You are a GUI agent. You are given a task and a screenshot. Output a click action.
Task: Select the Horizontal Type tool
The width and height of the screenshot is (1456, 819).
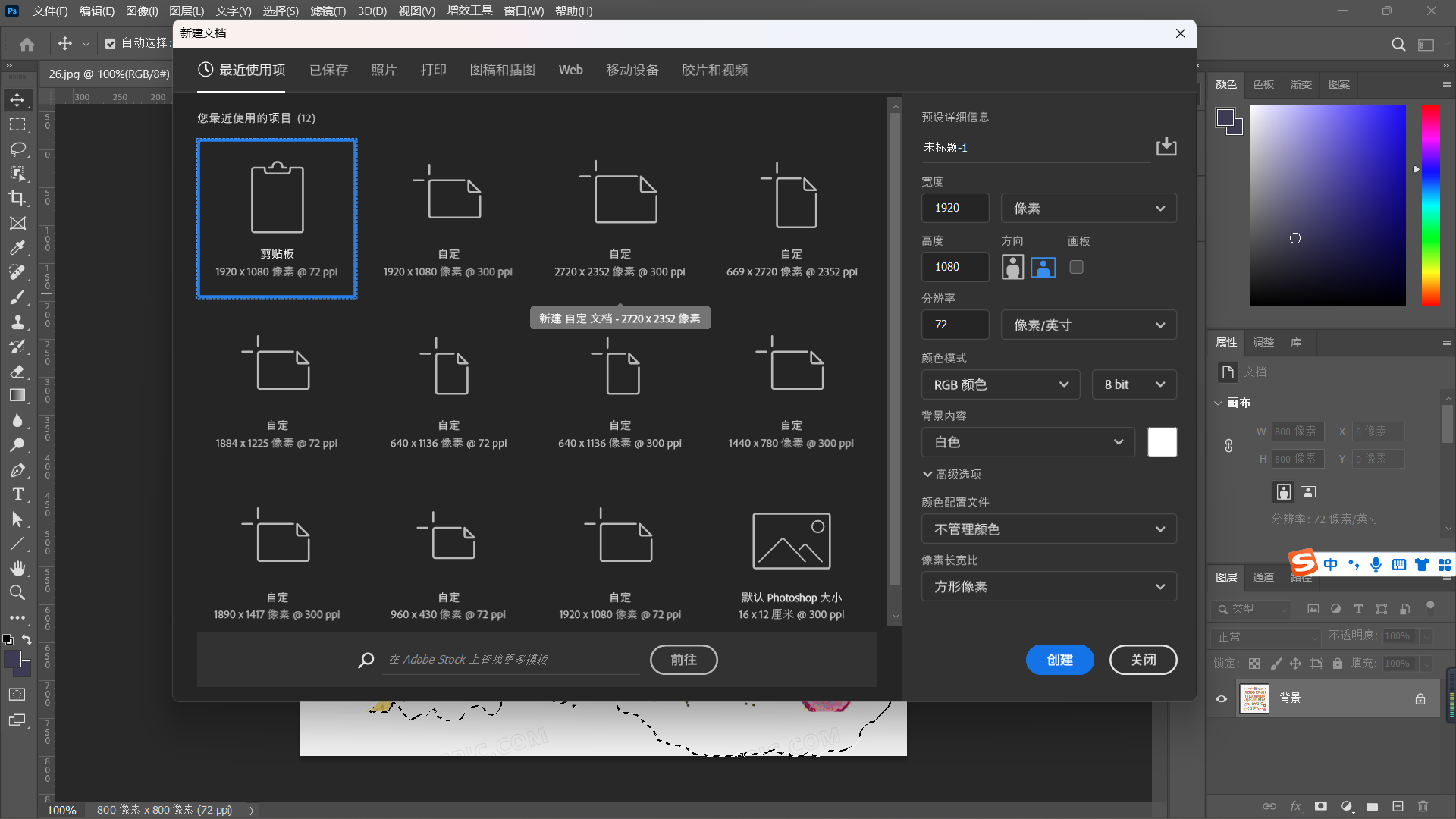click(x=17, y=494)
